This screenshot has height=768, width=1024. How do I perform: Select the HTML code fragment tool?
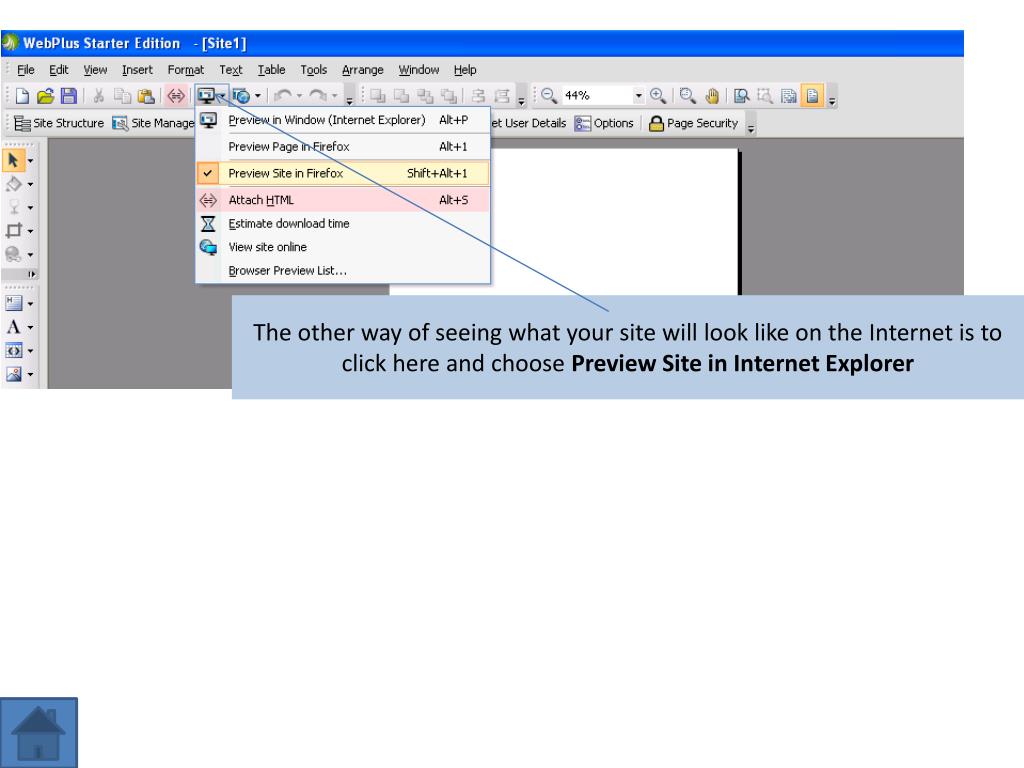(13, 350)
